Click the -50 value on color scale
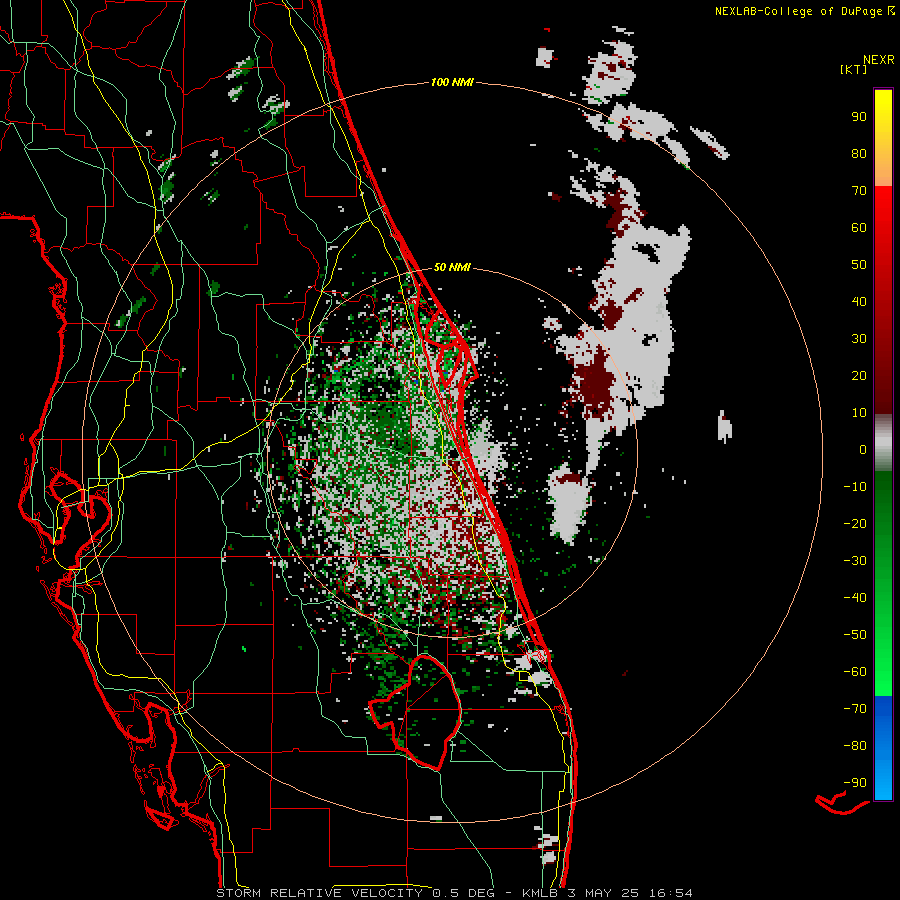This screenshot has width=900, height=900. coord(855,635)
